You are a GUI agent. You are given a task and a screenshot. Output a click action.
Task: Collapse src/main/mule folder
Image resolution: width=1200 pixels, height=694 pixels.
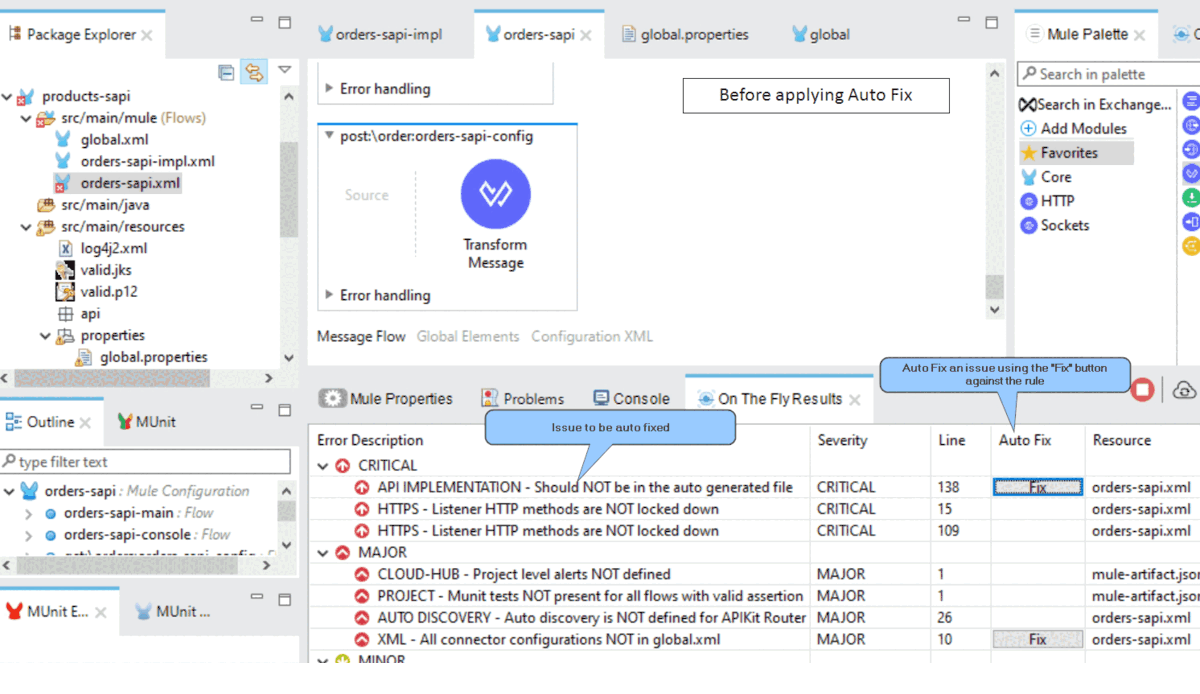(x=26, y=118)
